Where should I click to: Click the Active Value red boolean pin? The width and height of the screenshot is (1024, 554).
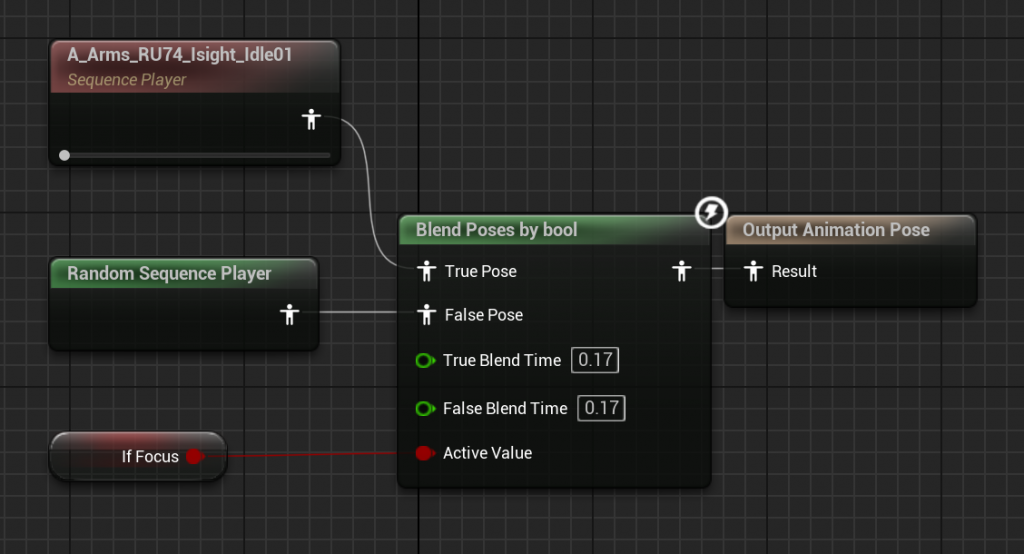coord(424,453)
